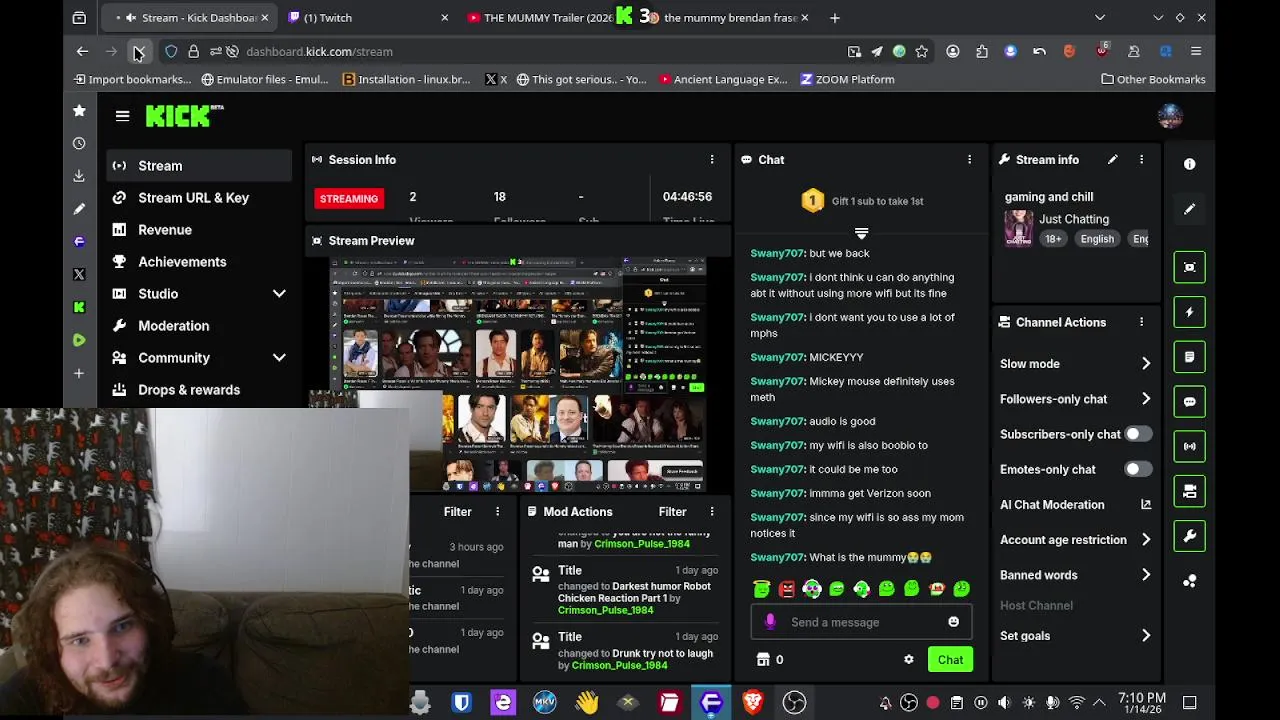This screenshot has height=720, width=1280.
Task: Open emoji picker in message box
Action: pyautogui.click(x=953, y=622)
